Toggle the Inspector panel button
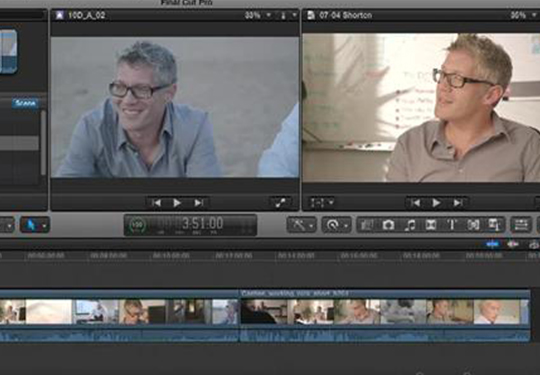 pyautogui.click(x=521, y=225)
